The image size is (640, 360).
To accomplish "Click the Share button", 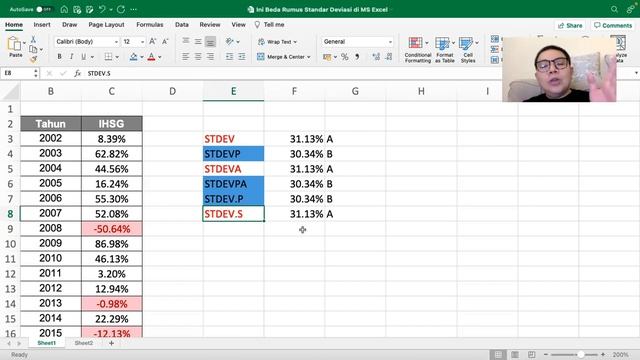I will tap(570, 25).
